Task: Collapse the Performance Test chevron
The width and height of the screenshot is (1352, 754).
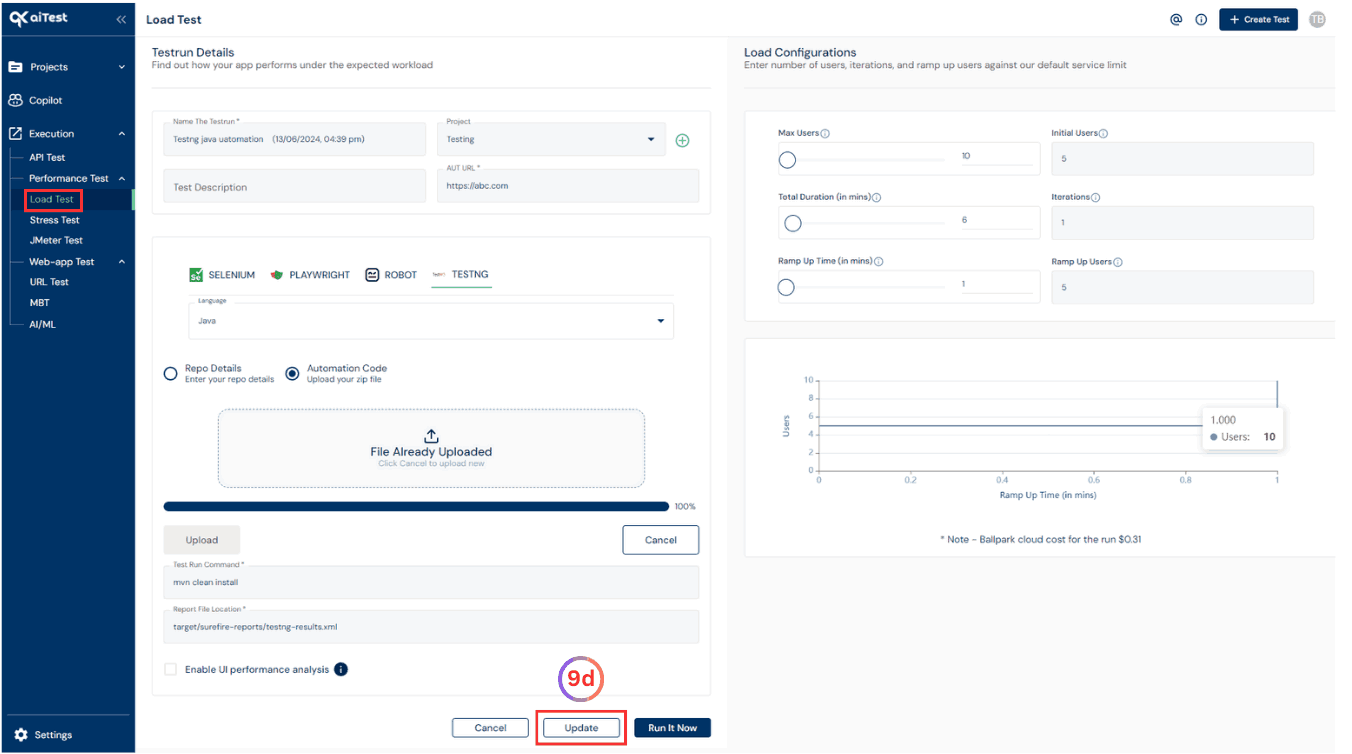Action: click(122, 178)
